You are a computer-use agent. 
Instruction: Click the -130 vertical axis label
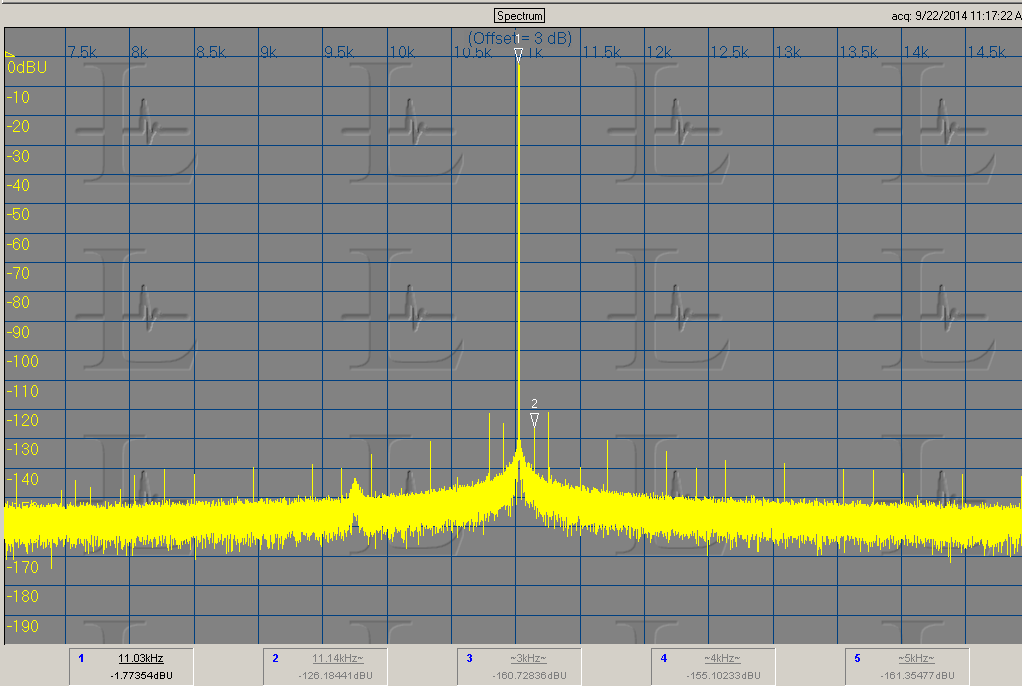(23, 449)
